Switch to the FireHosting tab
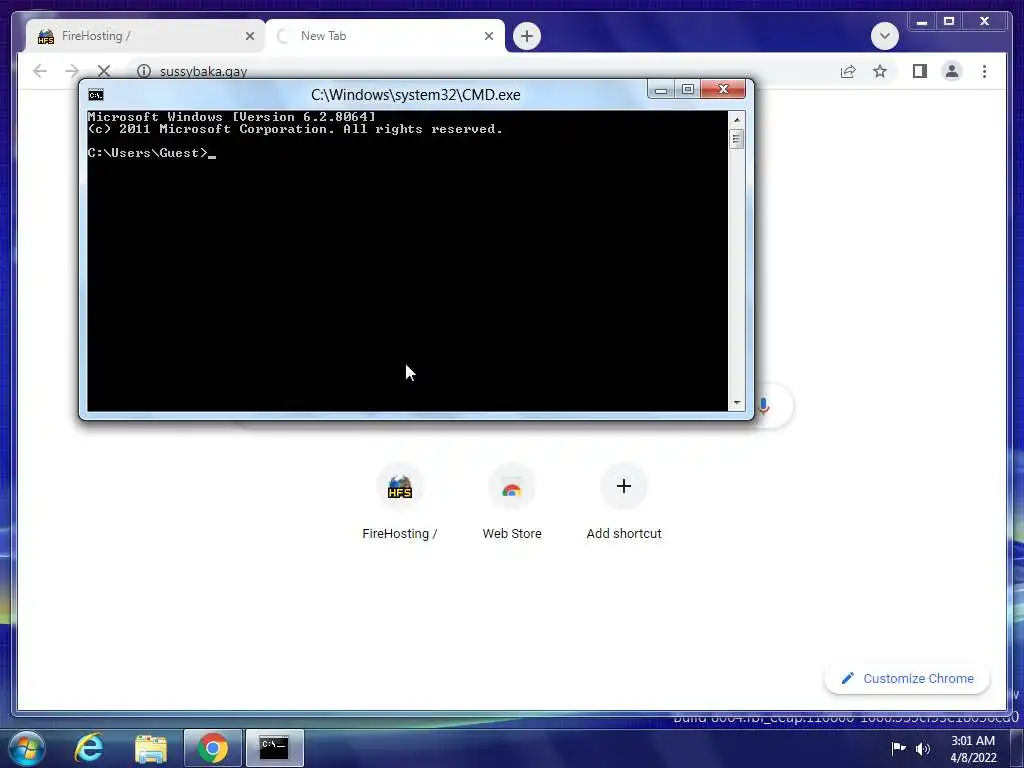Image resolution: width=1024 pixels, height=768 pixels. [145, 36]
